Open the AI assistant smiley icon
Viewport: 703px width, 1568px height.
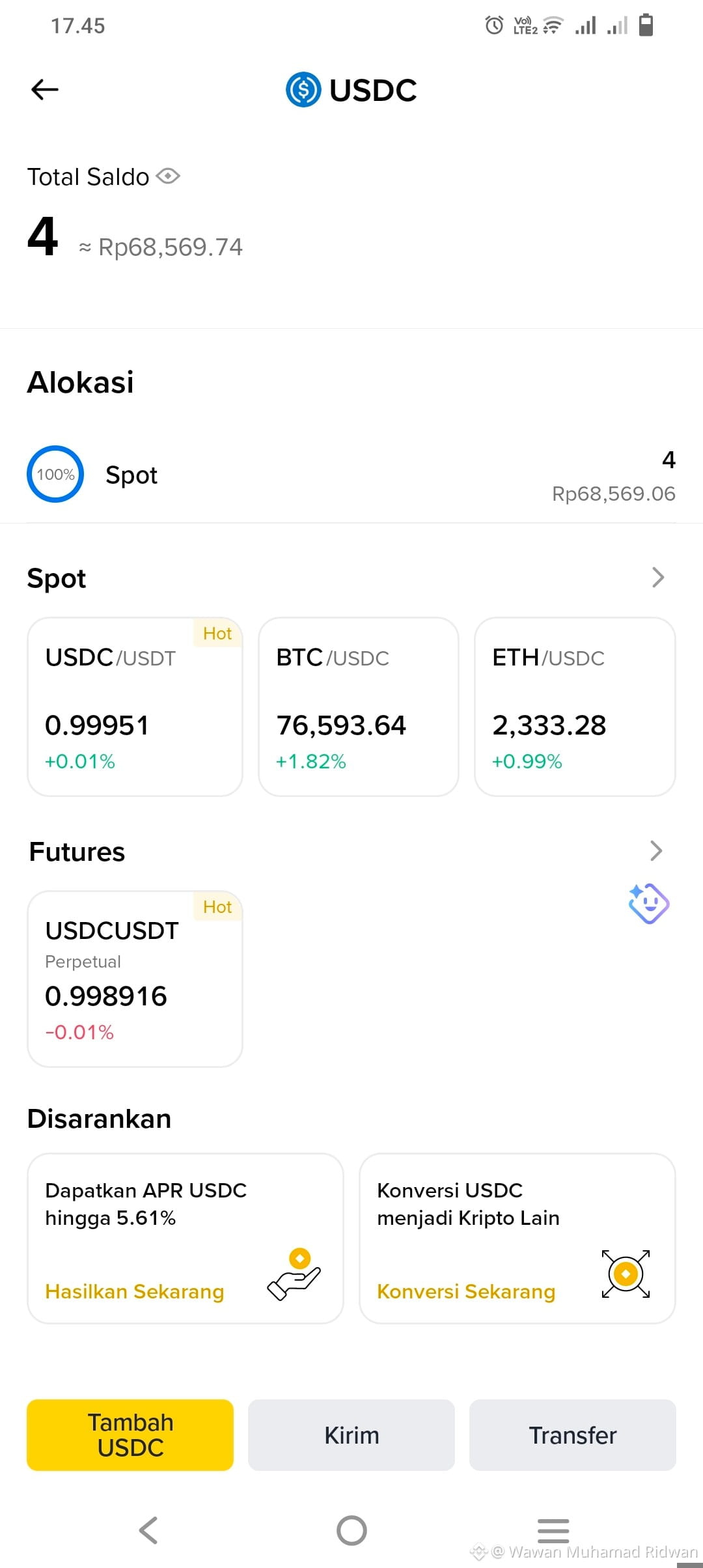tap(648, 903)
